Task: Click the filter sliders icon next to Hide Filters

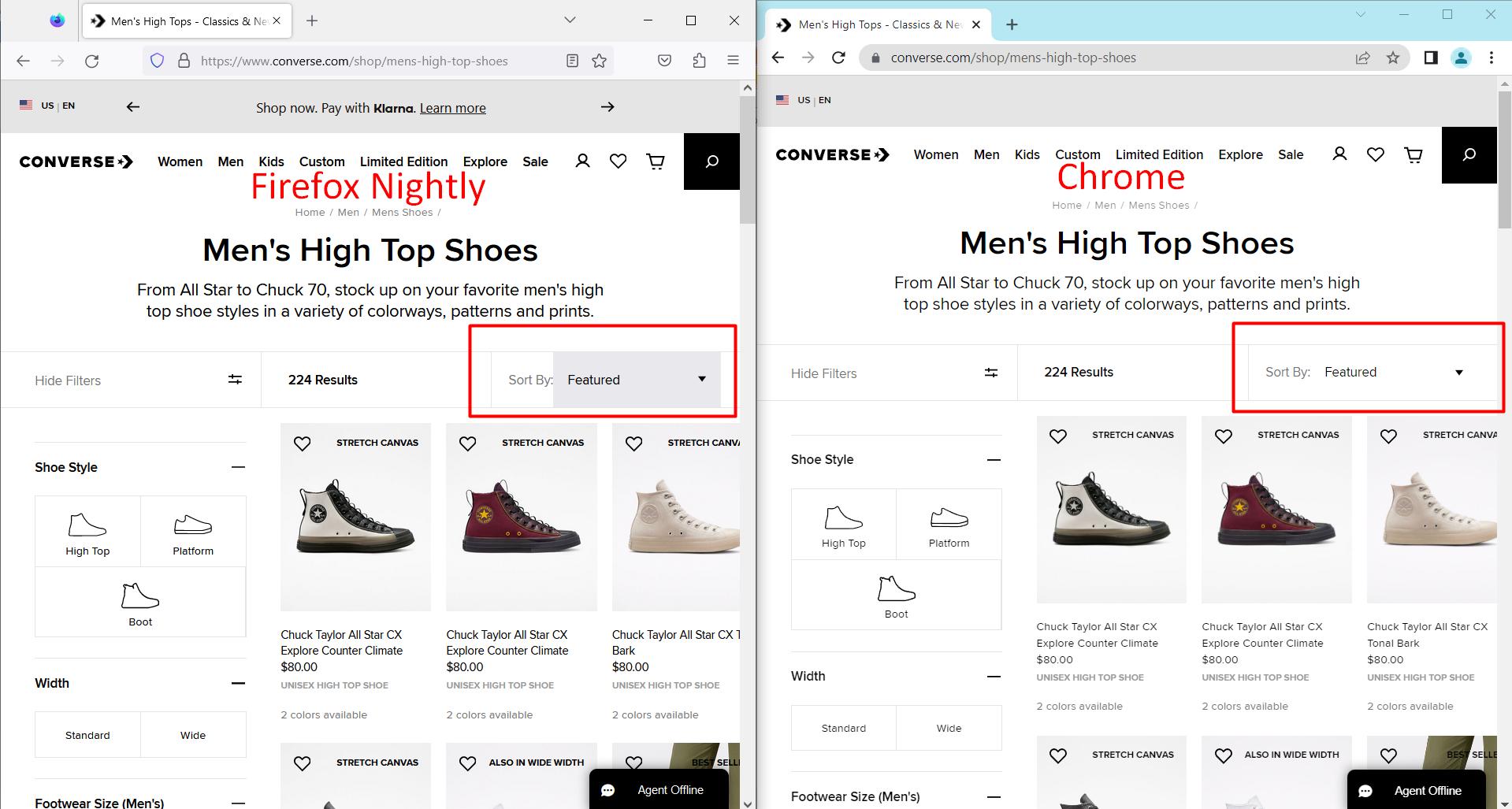Action: pyautogui.click(x=235, y=380)
